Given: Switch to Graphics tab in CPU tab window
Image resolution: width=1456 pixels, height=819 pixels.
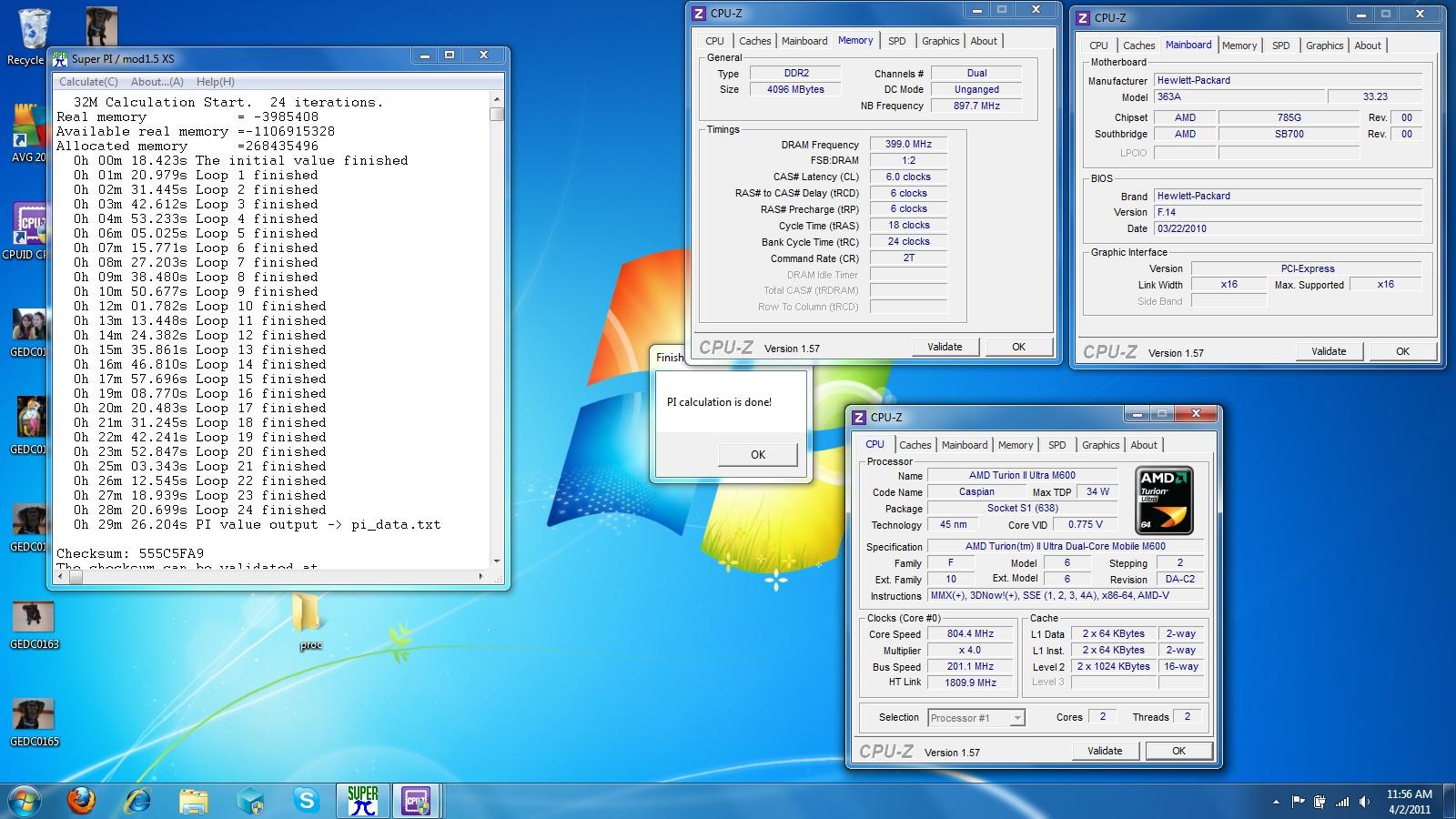Looking at the screenshot, I should pyautogui.click(x=1100, y=445).
